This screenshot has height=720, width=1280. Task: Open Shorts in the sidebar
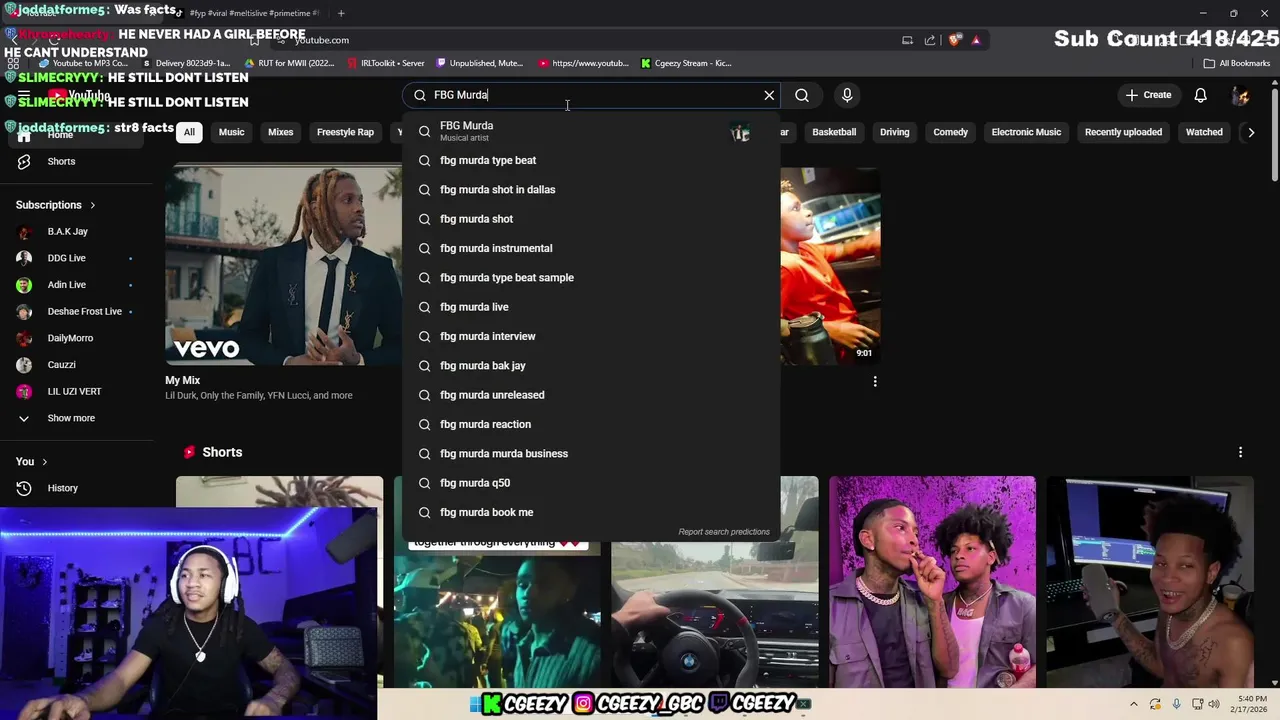[x=61, y=161]
